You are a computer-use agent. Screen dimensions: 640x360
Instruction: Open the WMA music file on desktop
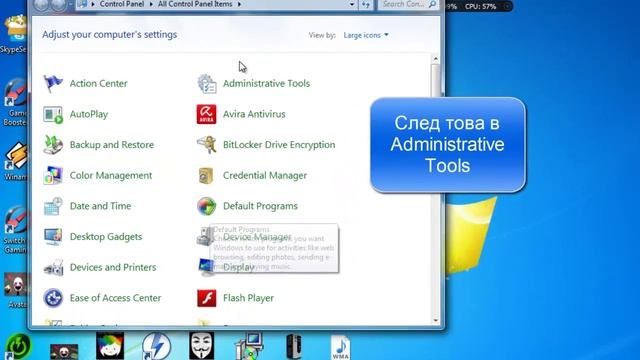340,347
